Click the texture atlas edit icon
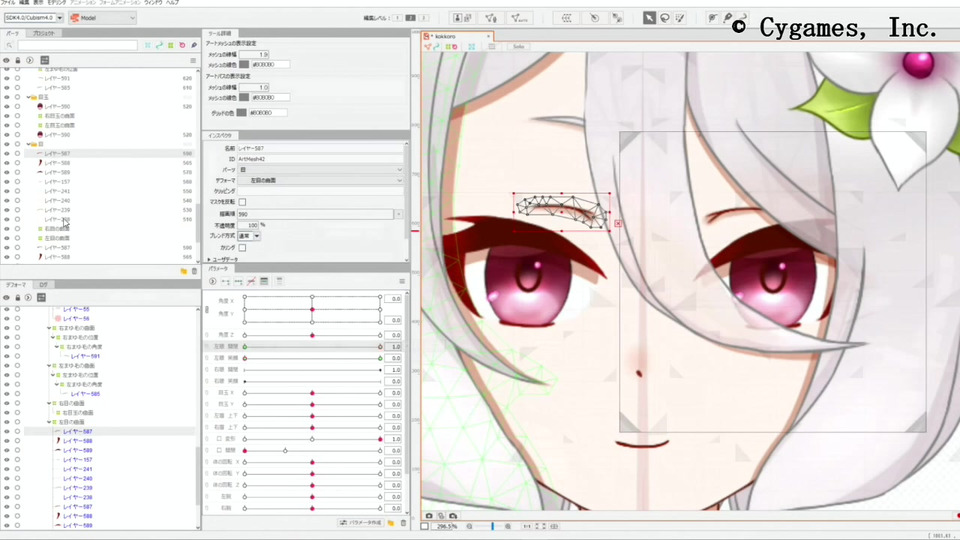This screenshot has height=540, width=960. pos(462,18)
